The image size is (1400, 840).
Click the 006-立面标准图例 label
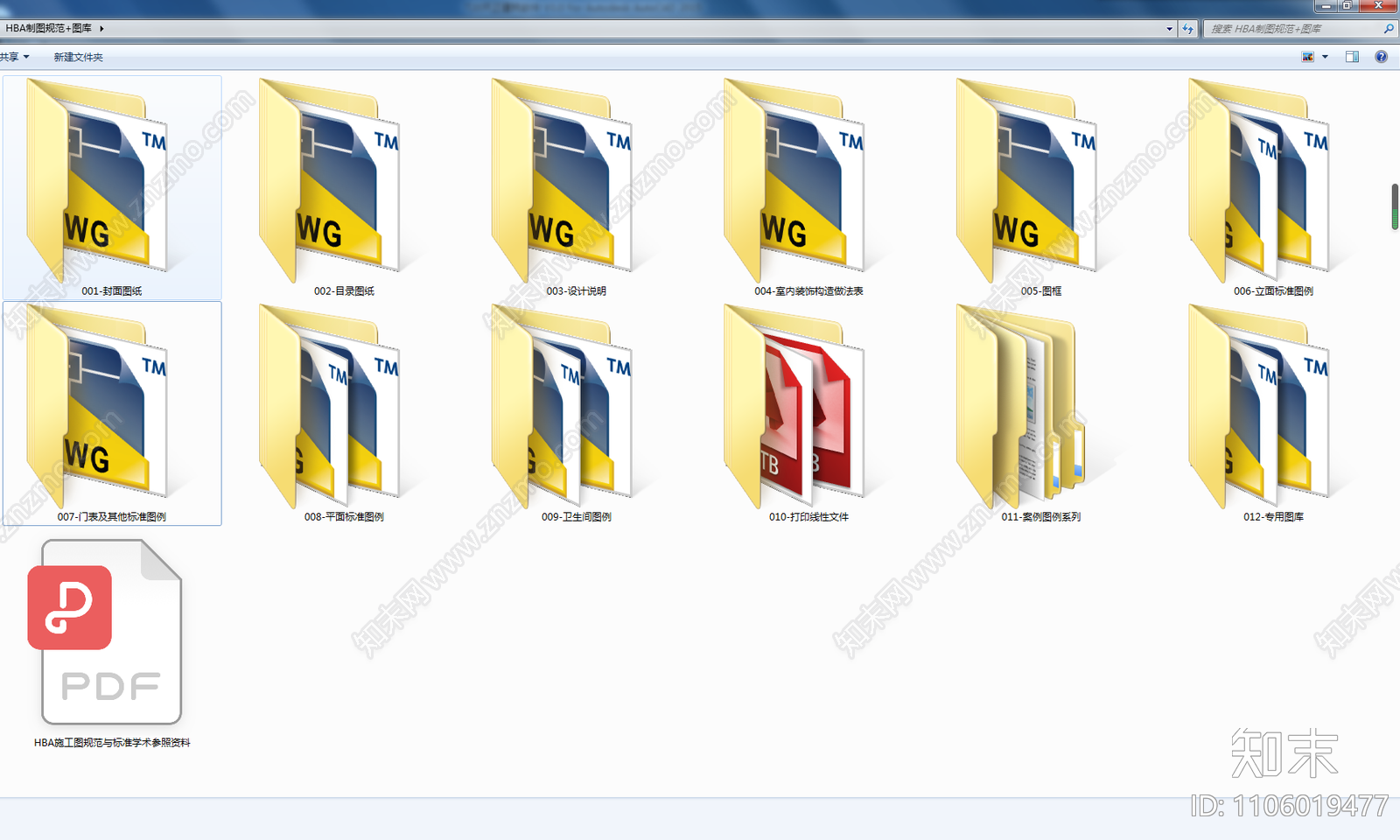1273,291
